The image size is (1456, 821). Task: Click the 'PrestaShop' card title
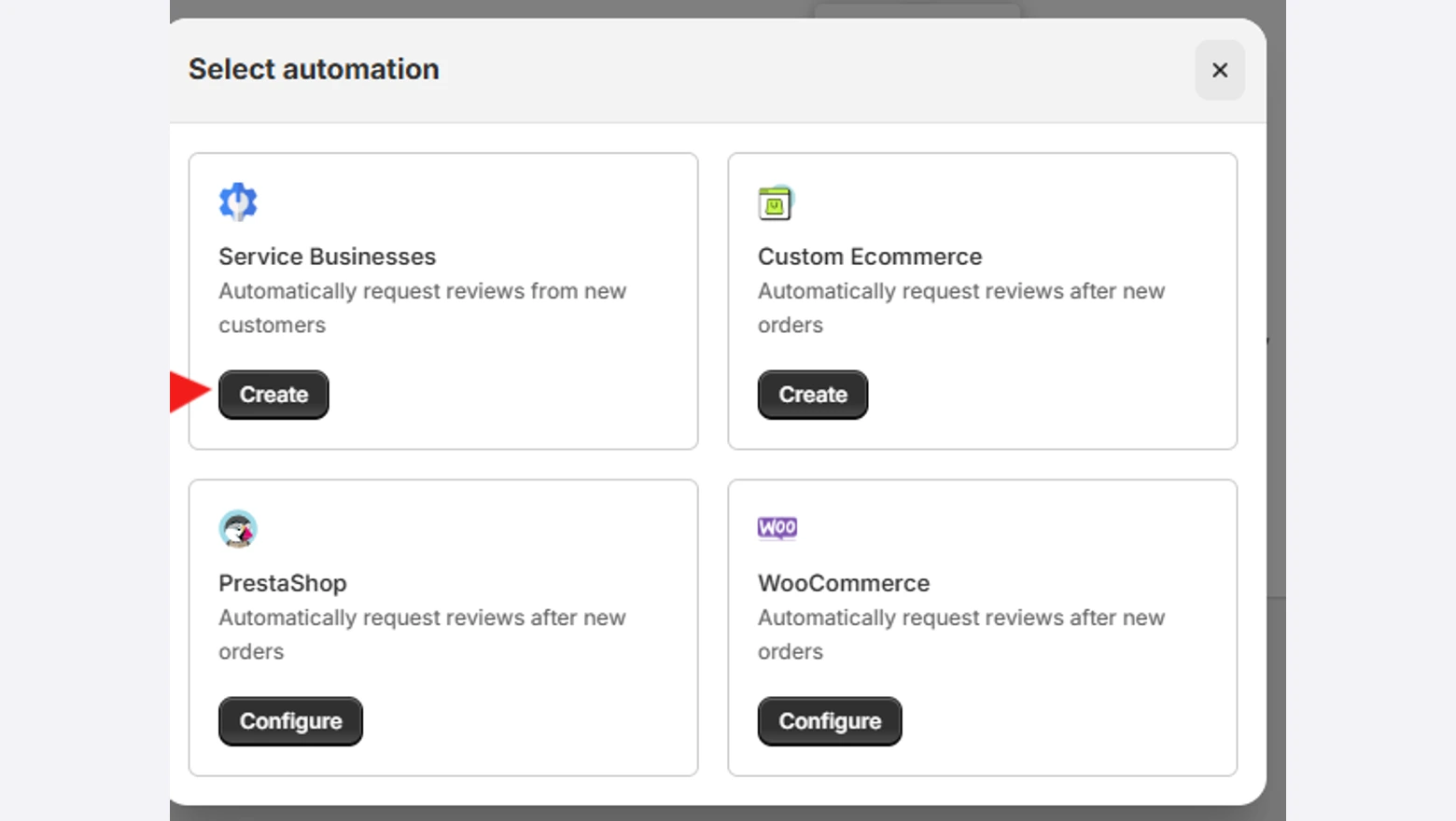pos(283,583)
